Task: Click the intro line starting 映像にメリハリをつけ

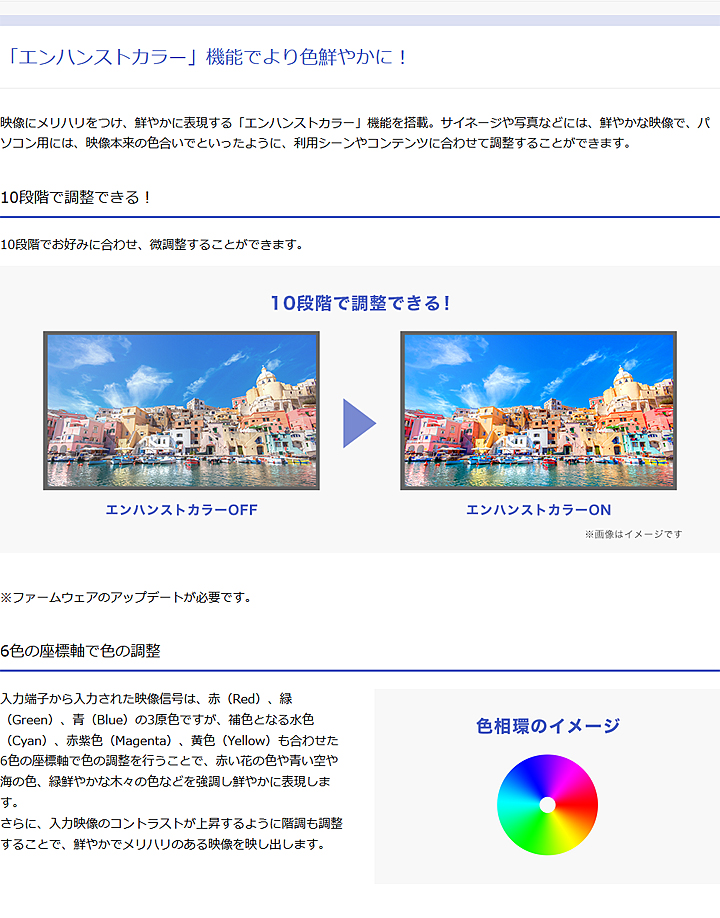Action: click(356, 122)
